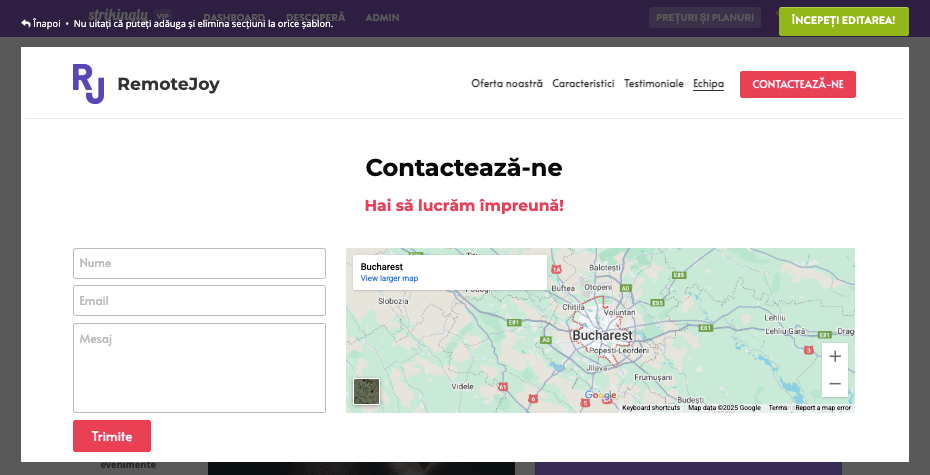Click PREȚURI ȘI PLANURI button
Image resolution: width=930 pixels, height=475 pixels.
pos(705,18)
